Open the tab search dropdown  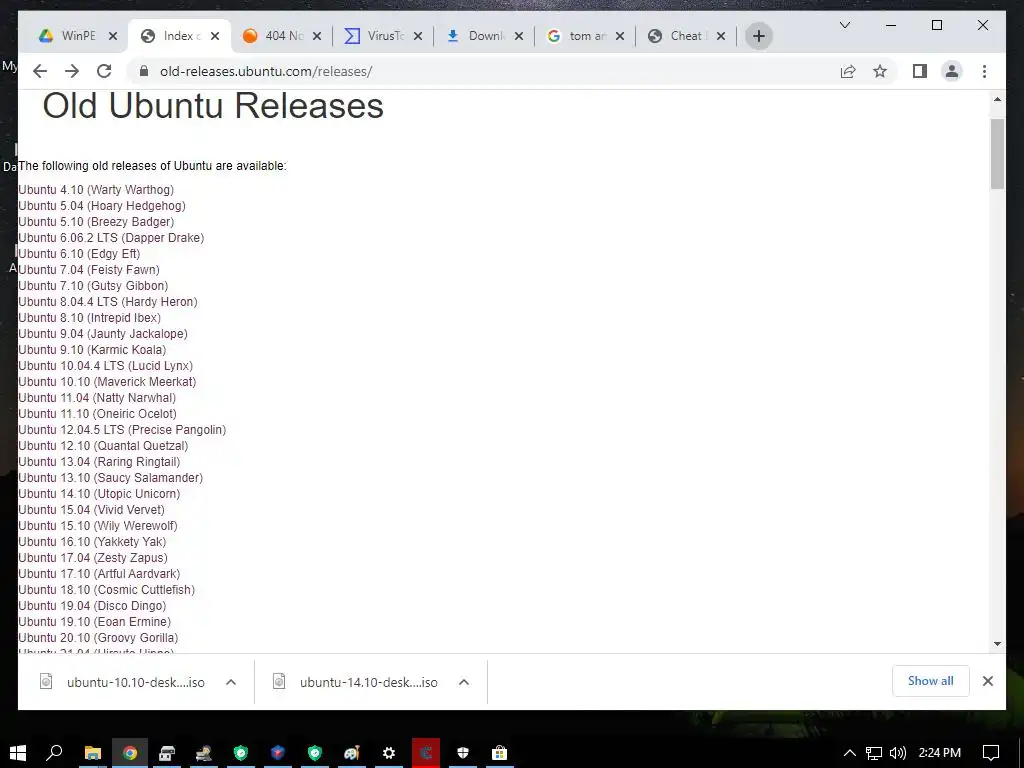pyautogui.click(x=844, y=25)
